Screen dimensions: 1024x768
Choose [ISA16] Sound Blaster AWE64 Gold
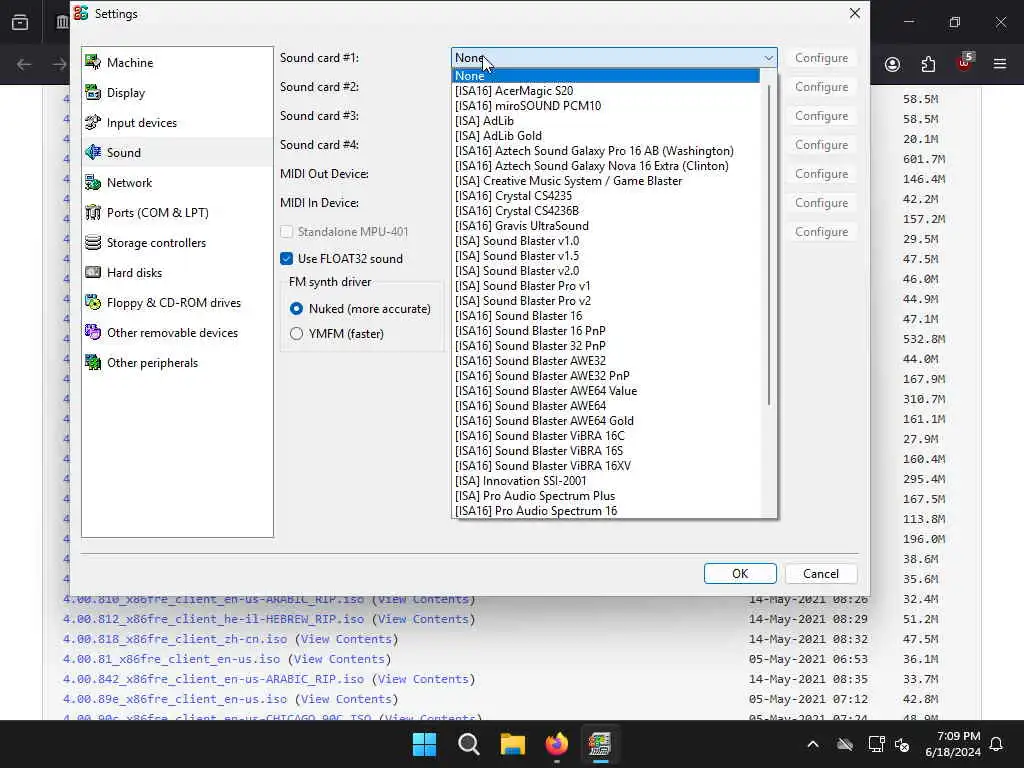pos(606,421)
